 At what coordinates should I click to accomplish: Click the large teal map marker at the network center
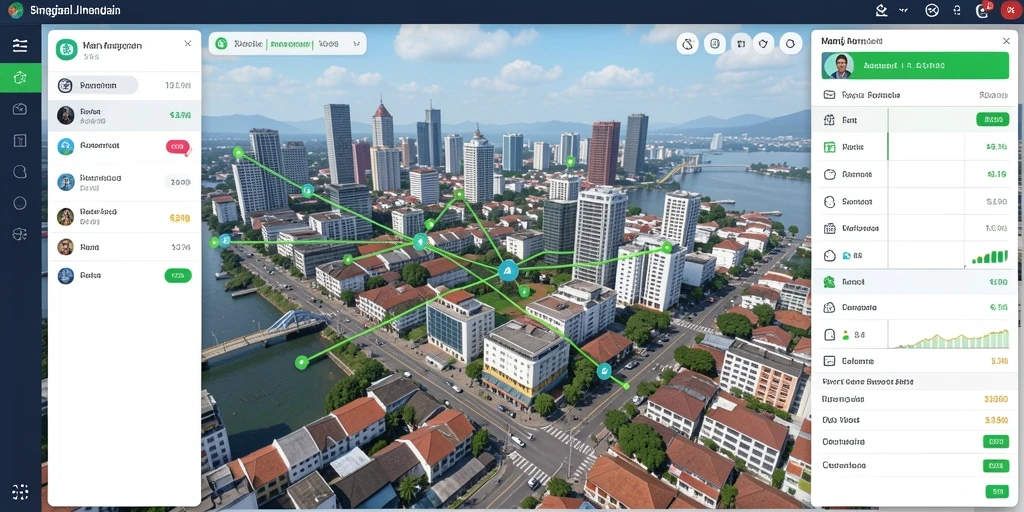pyautogui.click(x=508, y=270)
